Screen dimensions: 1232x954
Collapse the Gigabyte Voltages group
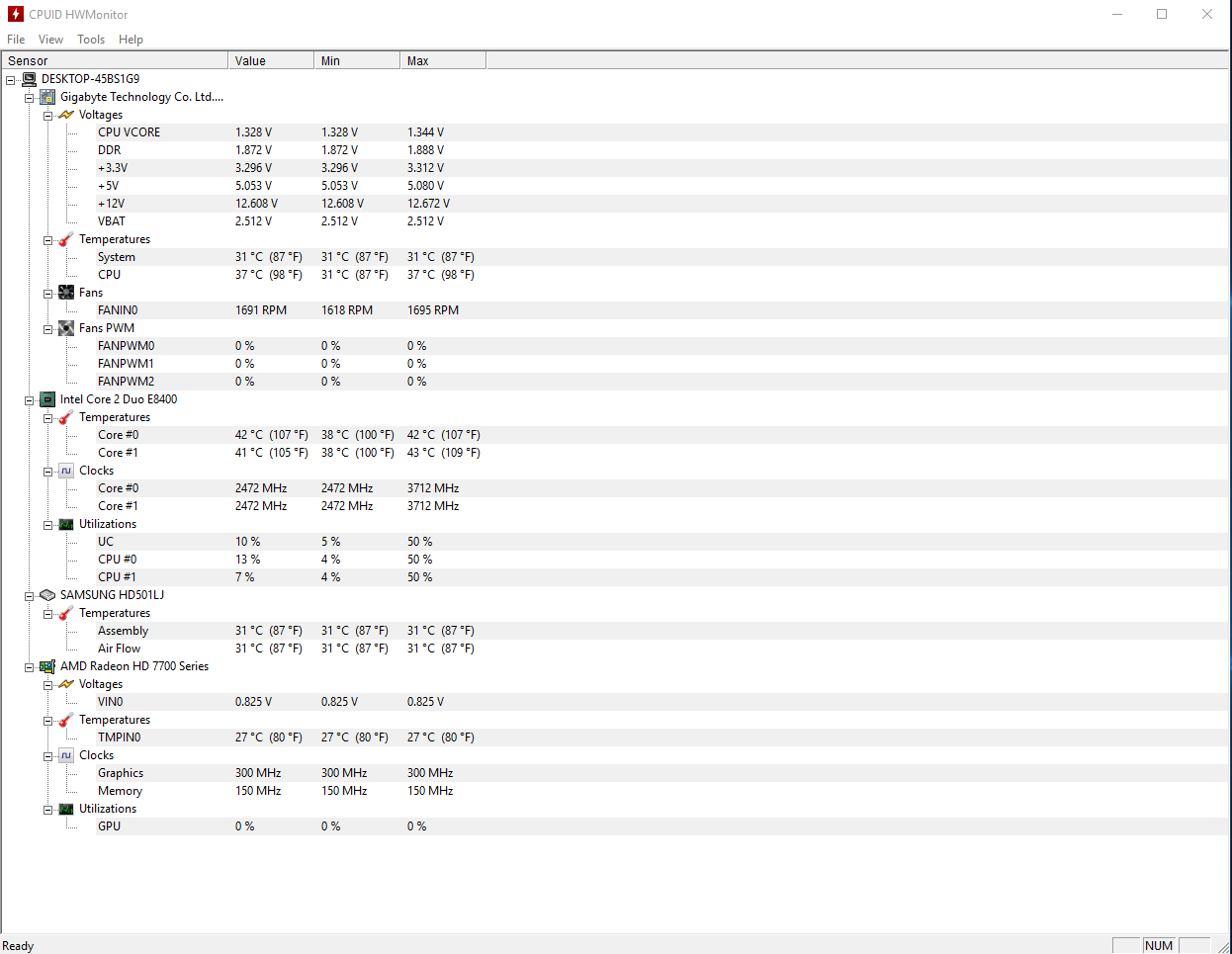tap(47, 116)
